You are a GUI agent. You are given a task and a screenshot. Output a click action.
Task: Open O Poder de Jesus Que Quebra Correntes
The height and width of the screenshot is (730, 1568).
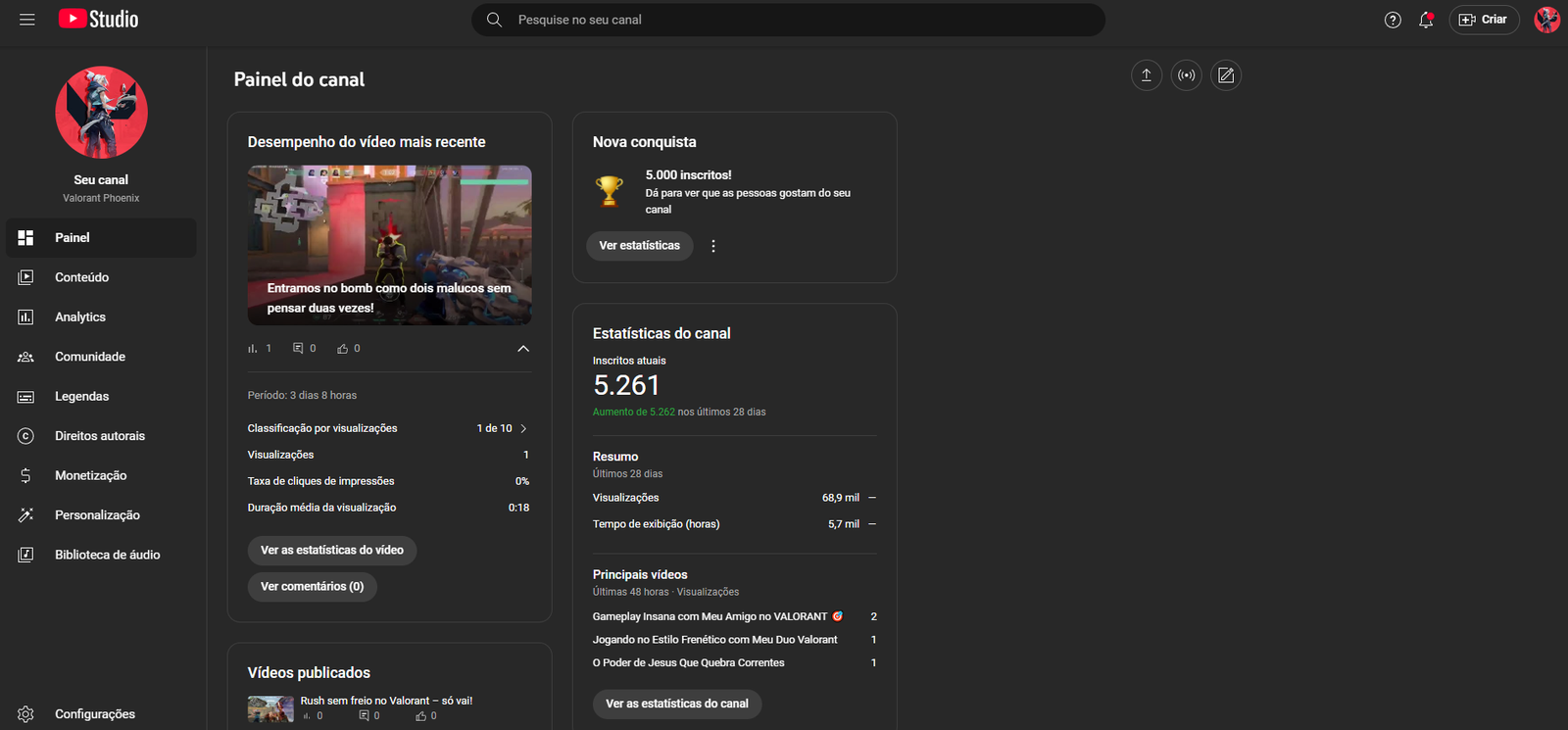689,663
